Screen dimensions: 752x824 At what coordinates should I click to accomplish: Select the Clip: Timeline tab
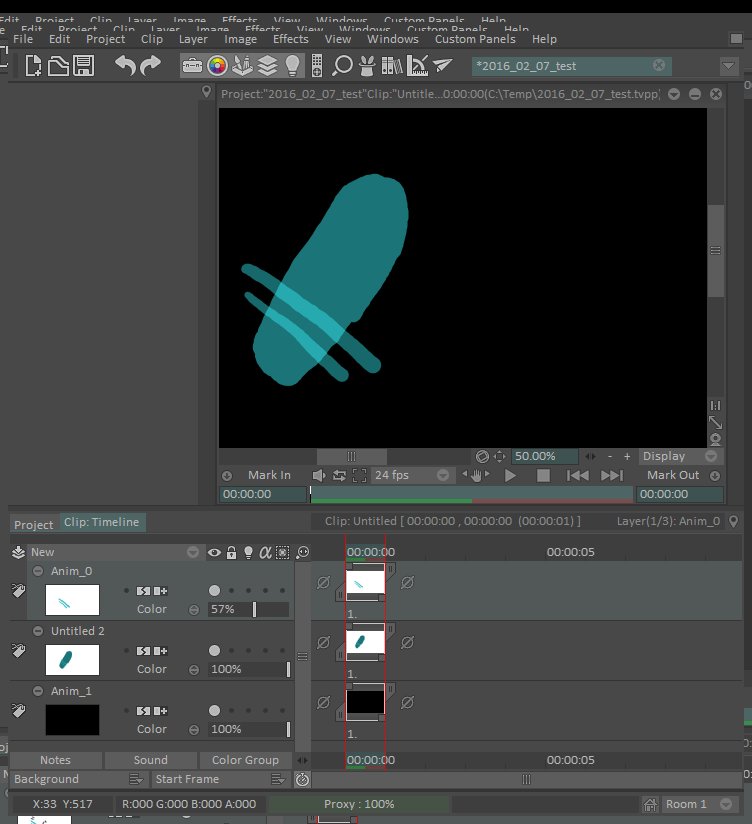click(102, 522)
